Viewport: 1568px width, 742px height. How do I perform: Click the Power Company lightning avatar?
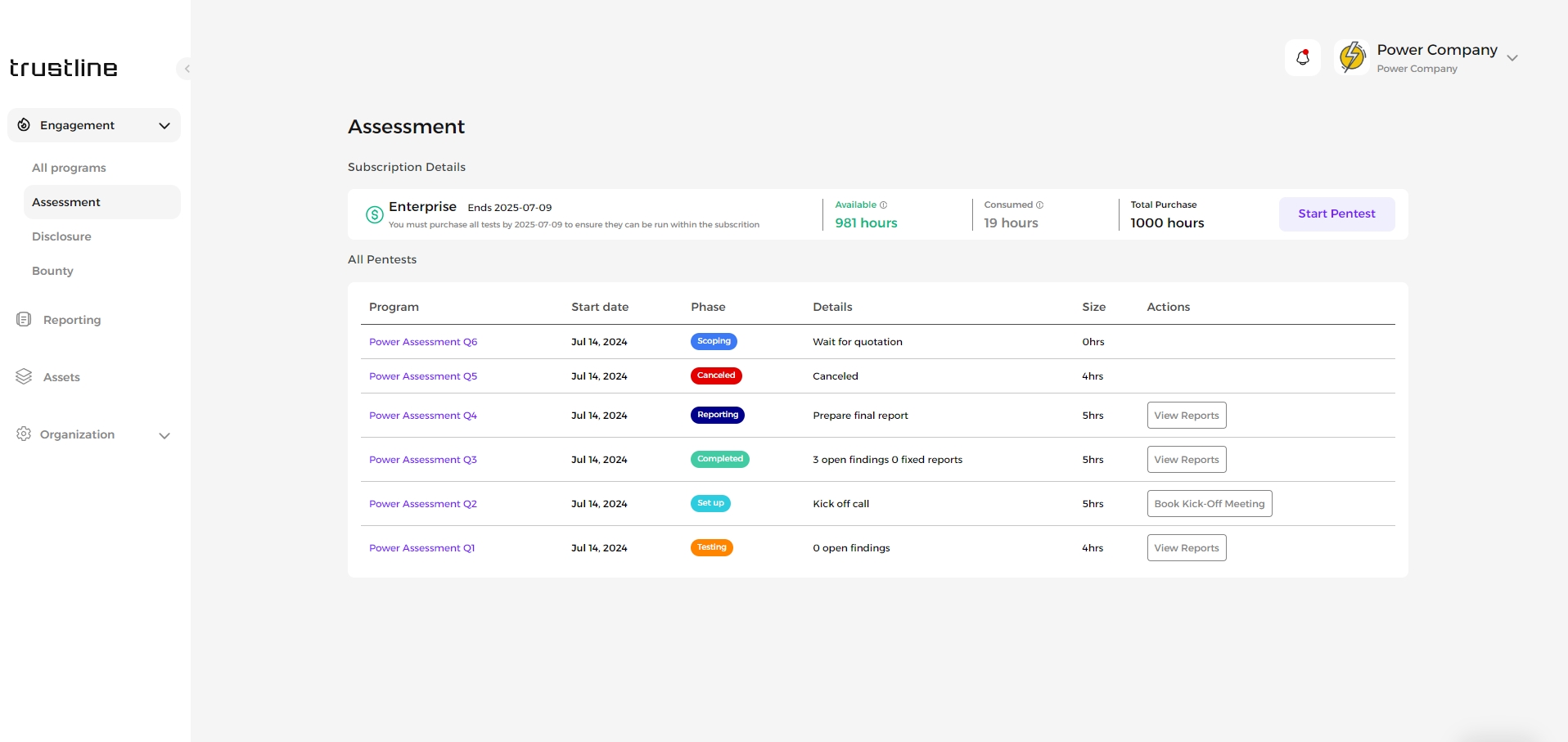1352,57
